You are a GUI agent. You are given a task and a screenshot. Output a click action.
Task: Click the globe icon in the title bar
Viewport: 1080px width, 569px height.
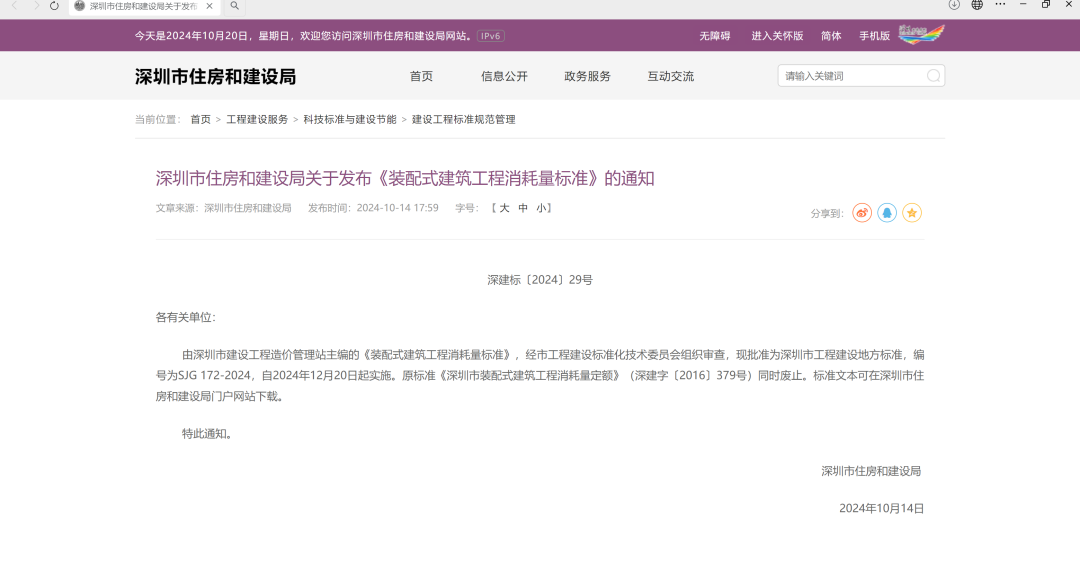[x=977, y=5]
